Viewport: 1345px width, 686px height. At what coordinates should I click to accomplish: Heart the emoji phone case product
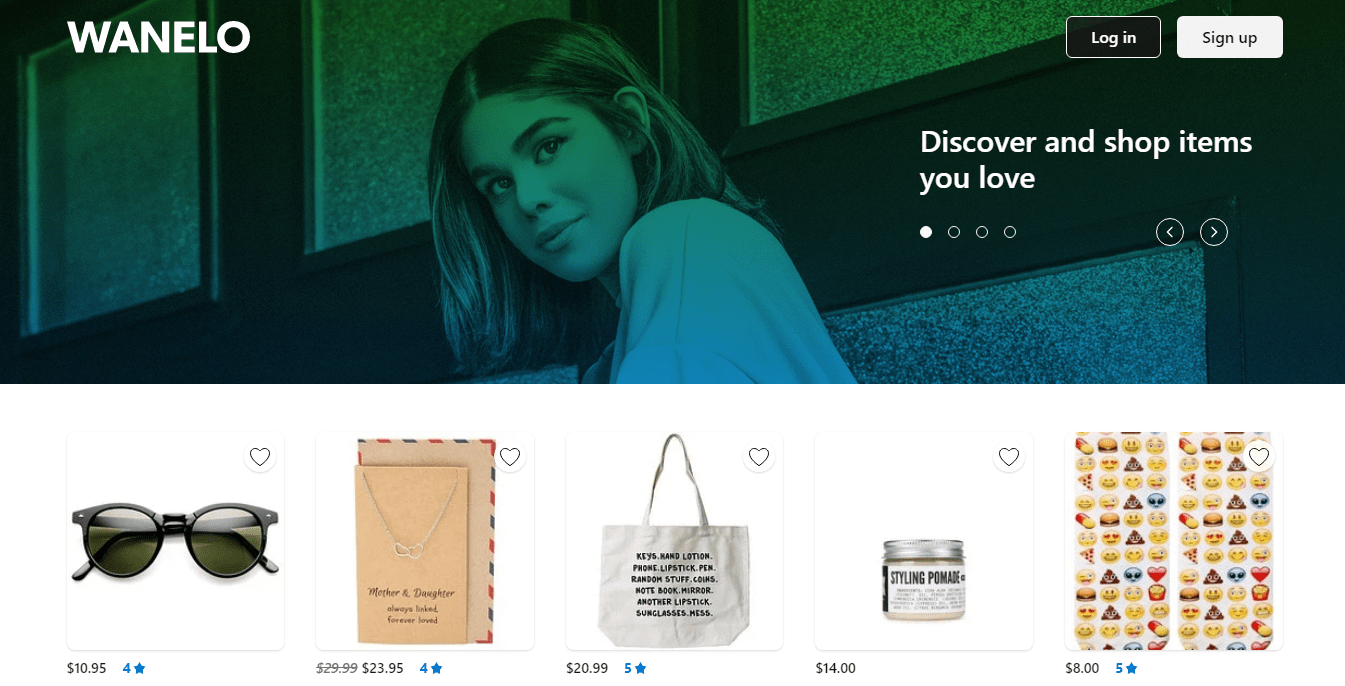point(1259,457)
